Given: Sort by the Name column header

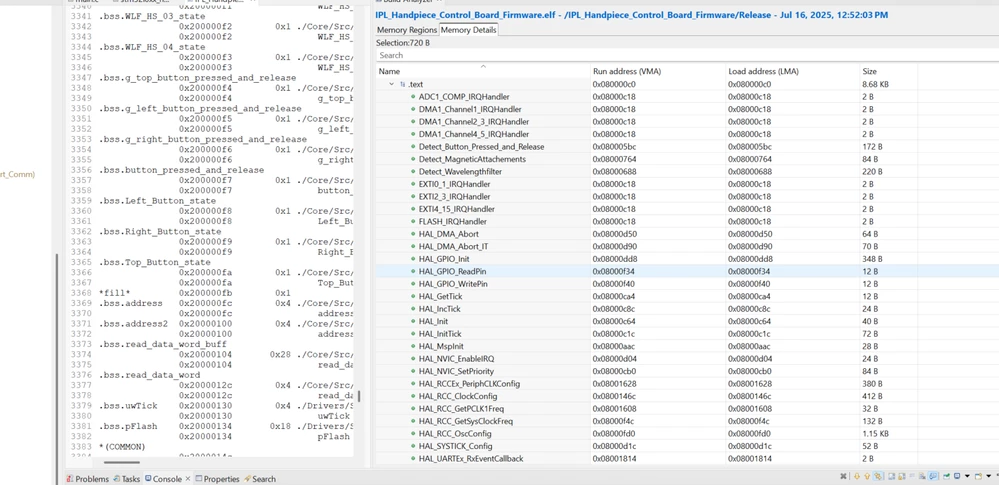Looking at the screenshot, I should (x=483, y=71).
